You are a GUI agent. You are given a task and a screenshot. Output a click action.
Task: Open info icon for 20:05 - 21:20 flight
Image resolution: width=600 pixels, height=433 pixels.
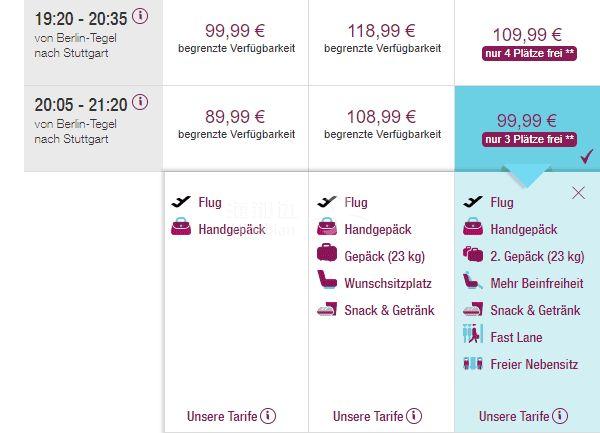tap(140, 102)
